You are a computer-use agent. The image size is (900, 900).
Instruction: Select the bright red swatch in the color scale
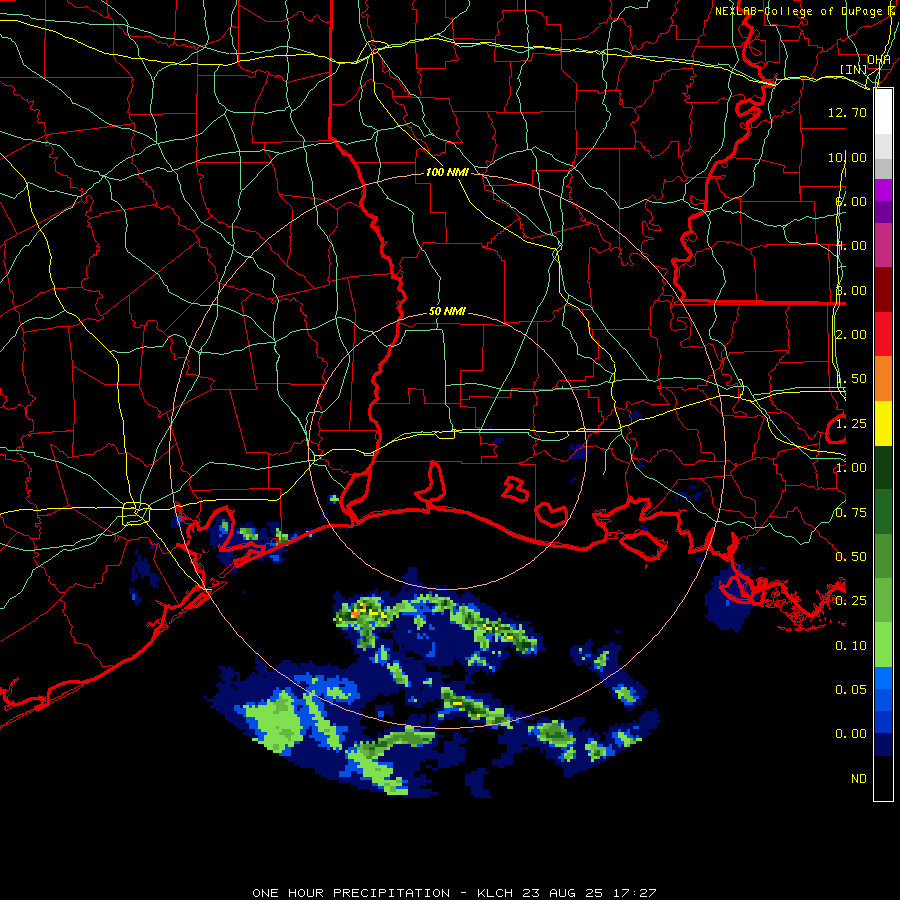(x=883, y=334)
